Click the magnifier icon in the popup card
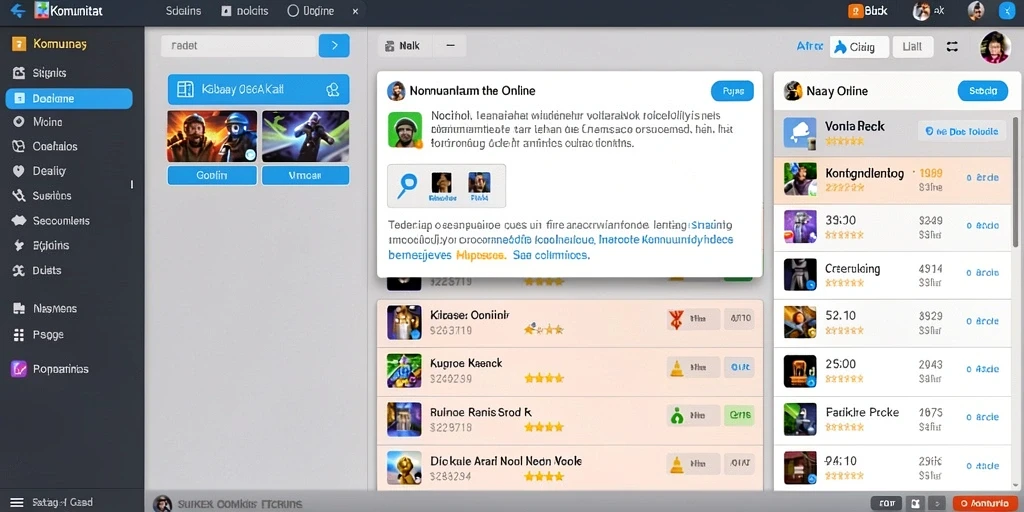This screenshot has width=1024, height=512. (407, 185)
